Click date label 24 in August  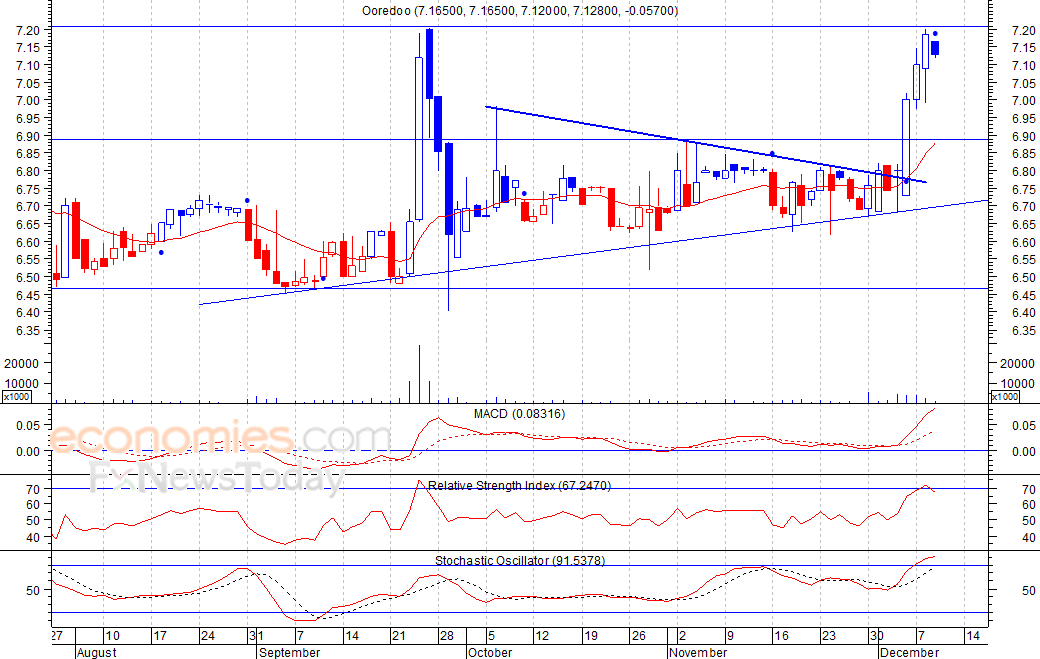pyautogui.click(x=208, y=635)
